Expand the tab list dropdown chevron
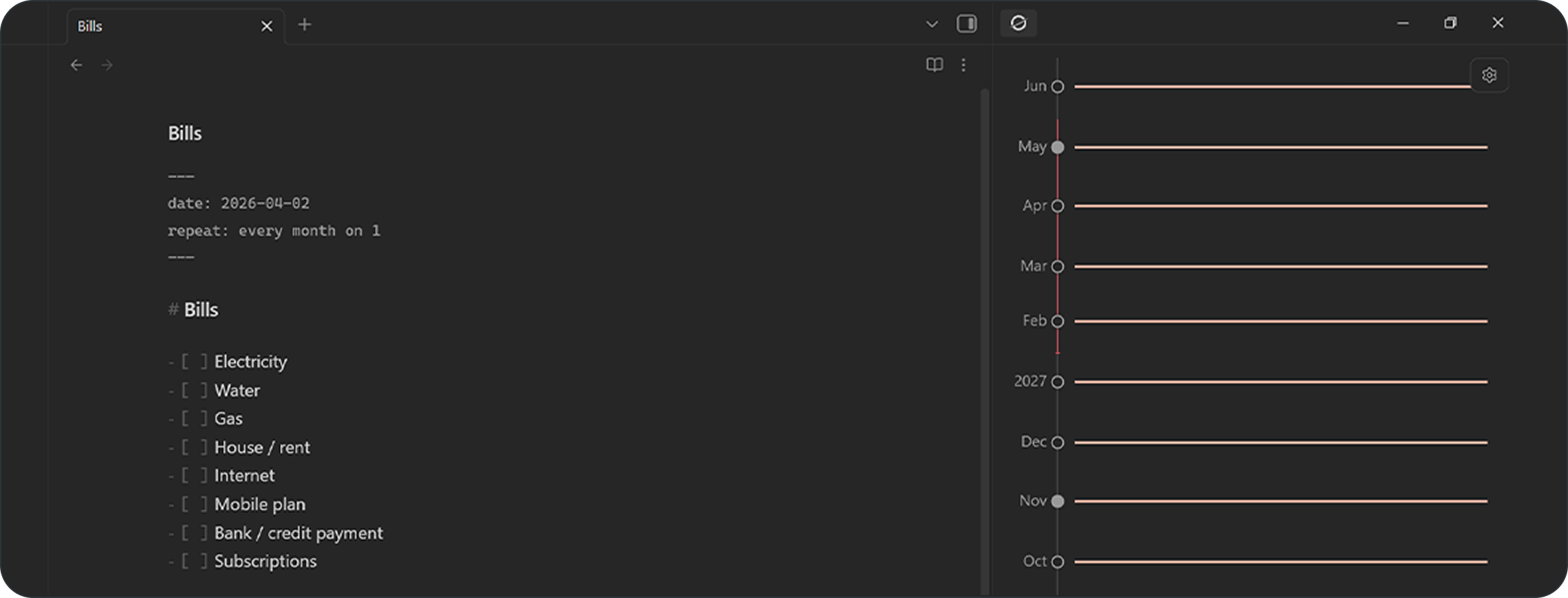The width and height of the screenshot is (1568, 598). (x=932, y=24)
